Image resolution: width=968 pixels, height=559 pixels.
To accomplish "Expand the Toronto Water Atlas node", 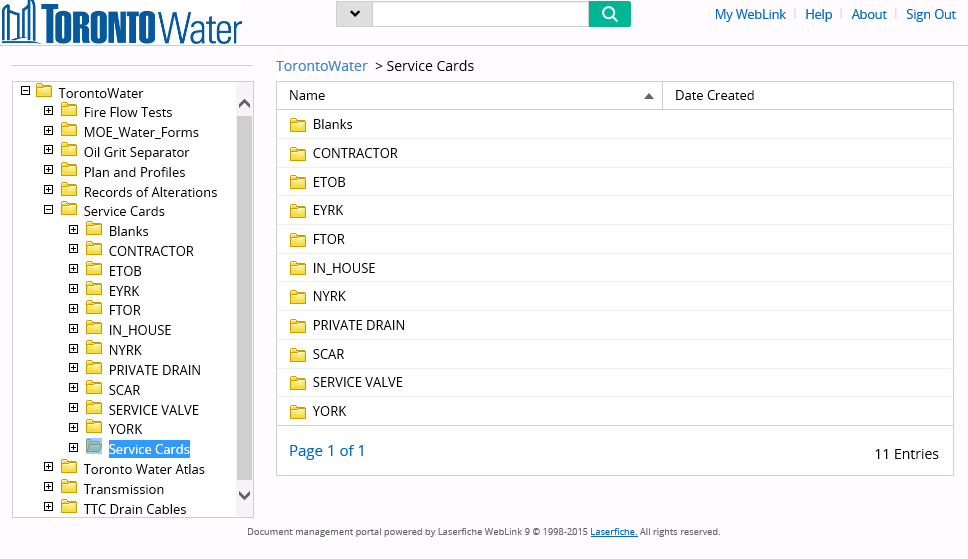I will tap(49, 467).
